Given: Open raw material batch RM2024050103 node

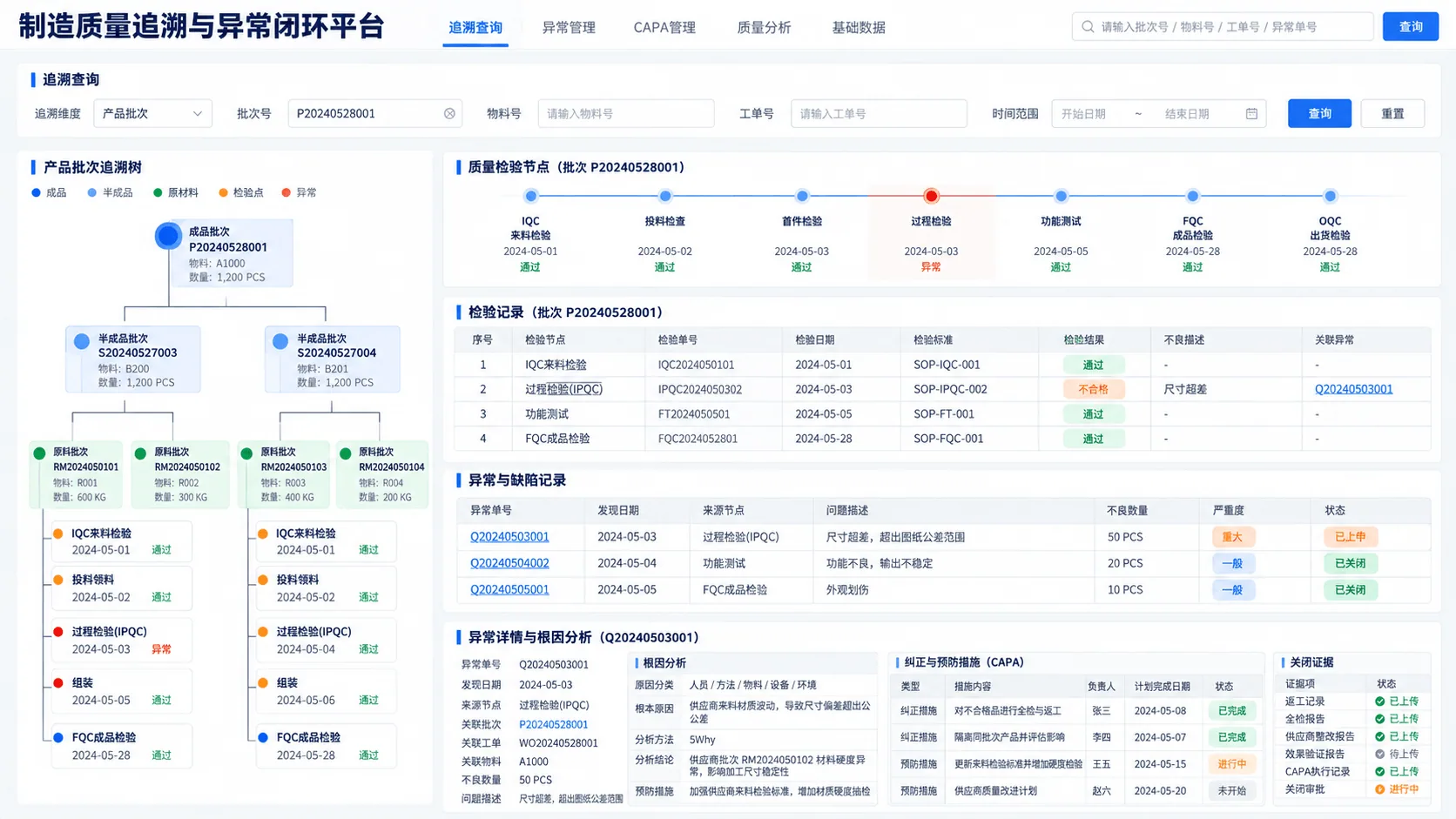Looking at the screenshot, I should tap(284, 474).
